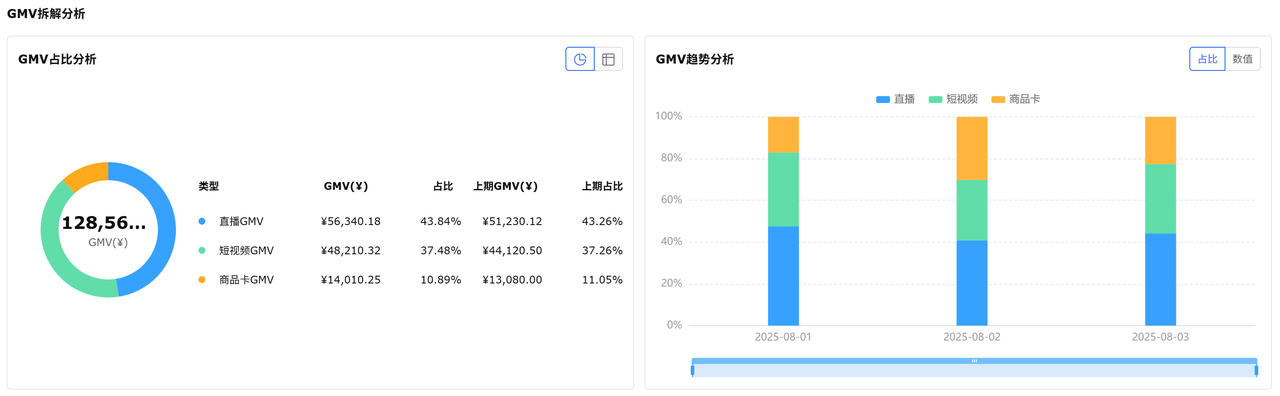The image size is (1280, 396).
Task: Click the 类型 column header
Action: pos(208,186)
